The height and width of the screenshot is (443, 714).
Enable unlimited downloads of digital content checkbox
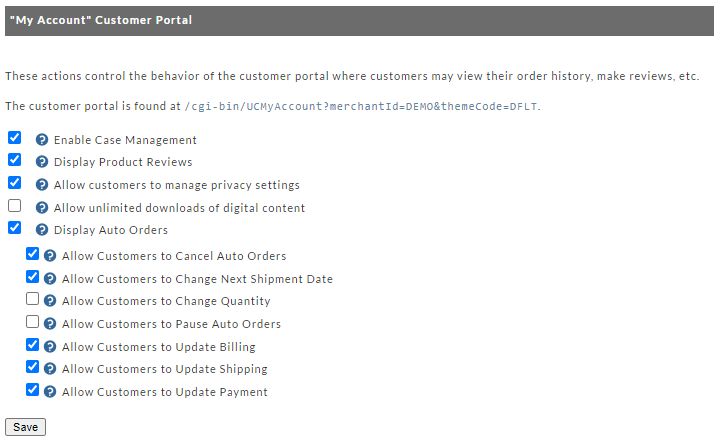coord(15,206)
